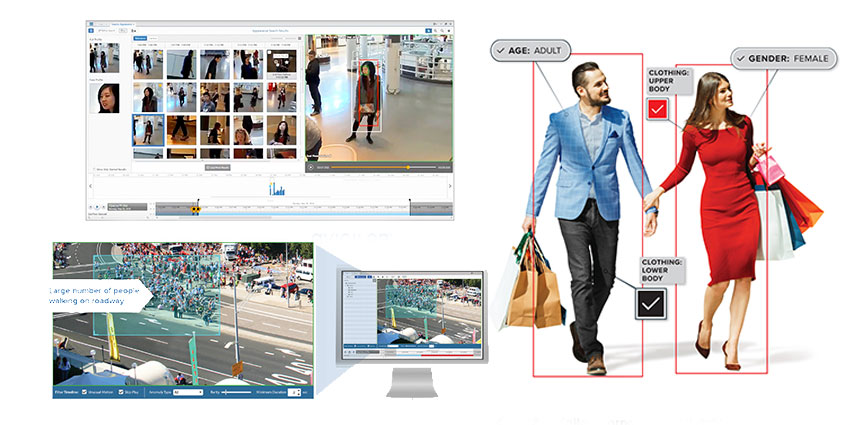850x425 pixels.
Task: Click the right arrow of search histogram
Action: tap(450, 186)
